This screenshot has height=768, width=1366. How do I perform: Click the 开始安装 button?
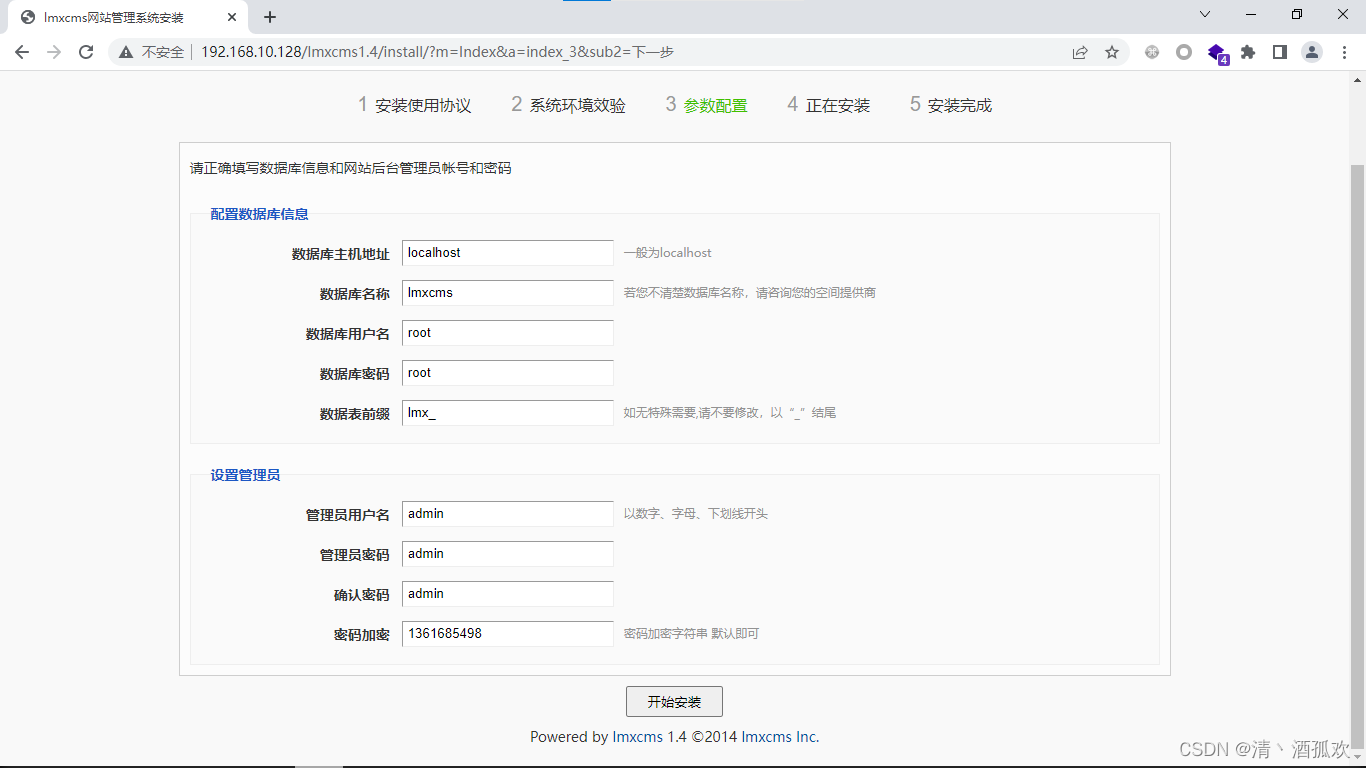click(x=674, y=702)
